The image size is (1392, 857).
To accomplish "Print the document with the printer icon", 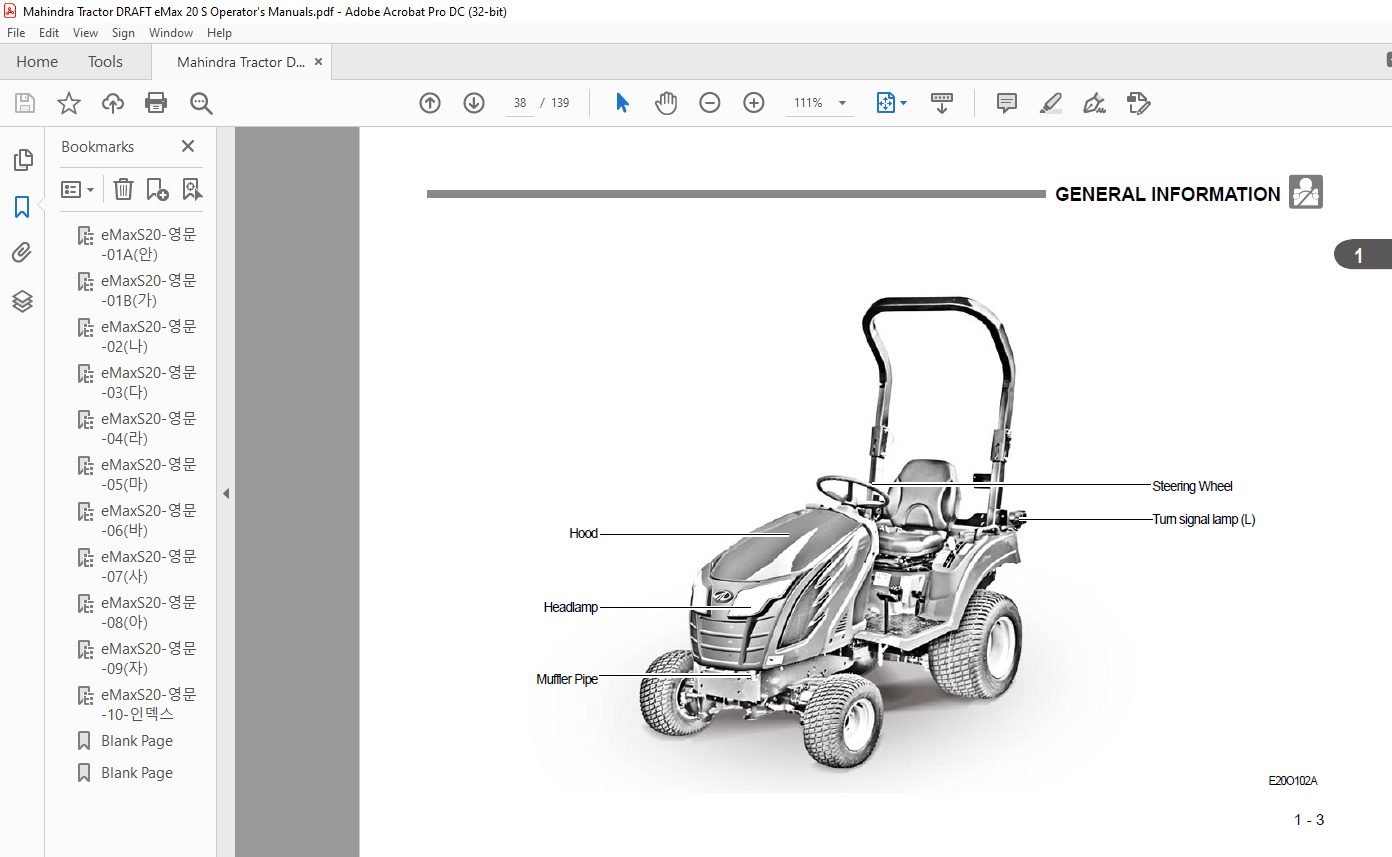I will pos(156,103).
